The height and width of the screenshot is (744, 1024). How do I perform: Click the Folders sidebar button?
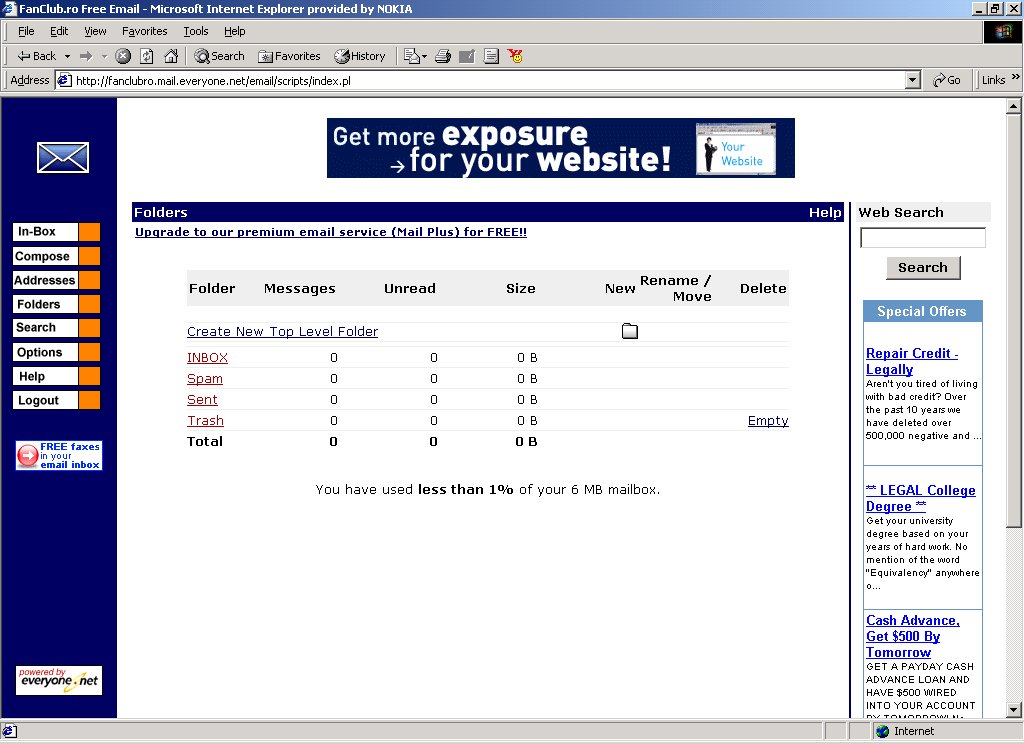point(56,304)
